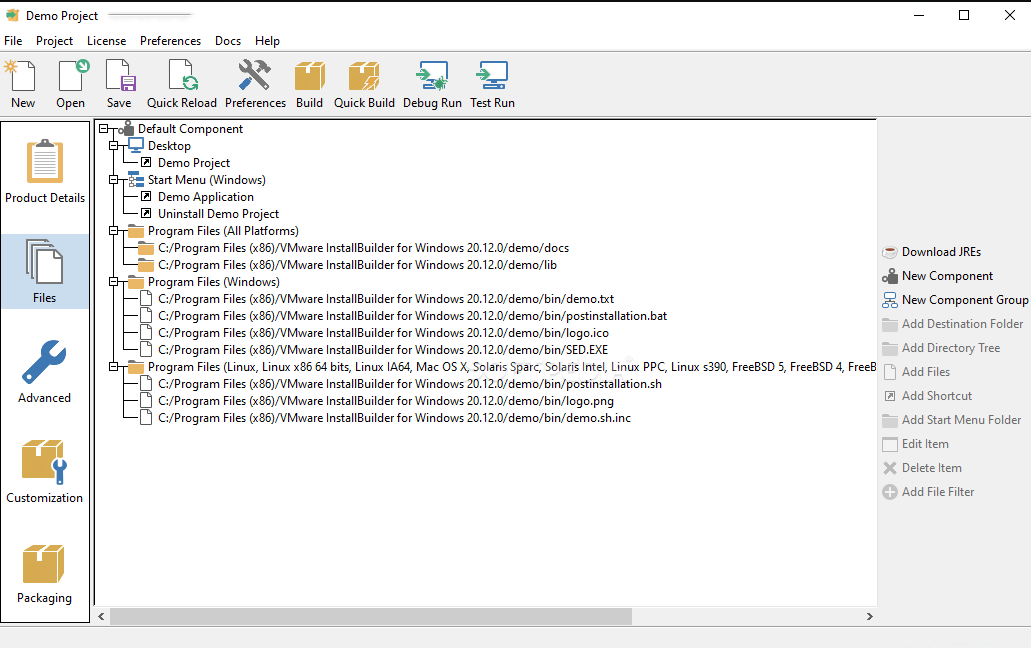Viewport: 1031px width, 648px height.
Task: Run Quick Reload from the toolbar
Action: click(x=181, y=83)
